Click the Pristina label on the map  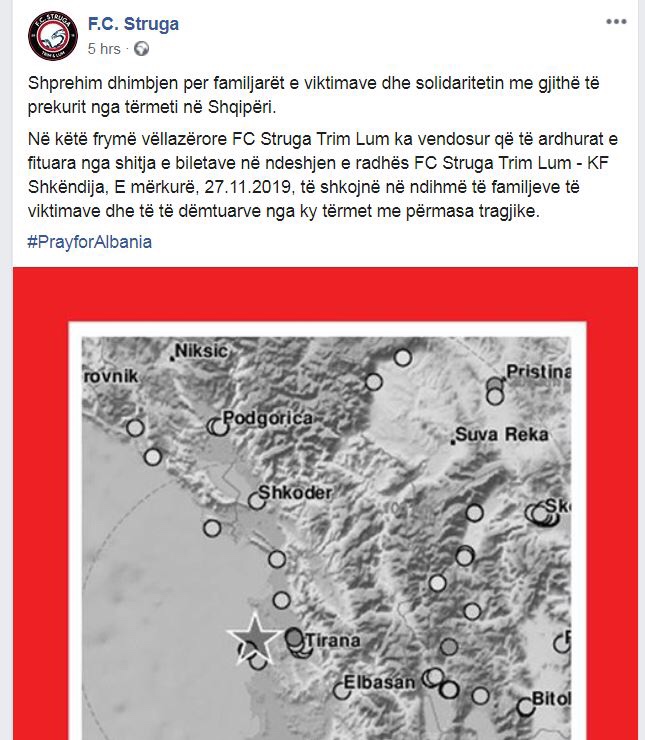tap(538, 372)
